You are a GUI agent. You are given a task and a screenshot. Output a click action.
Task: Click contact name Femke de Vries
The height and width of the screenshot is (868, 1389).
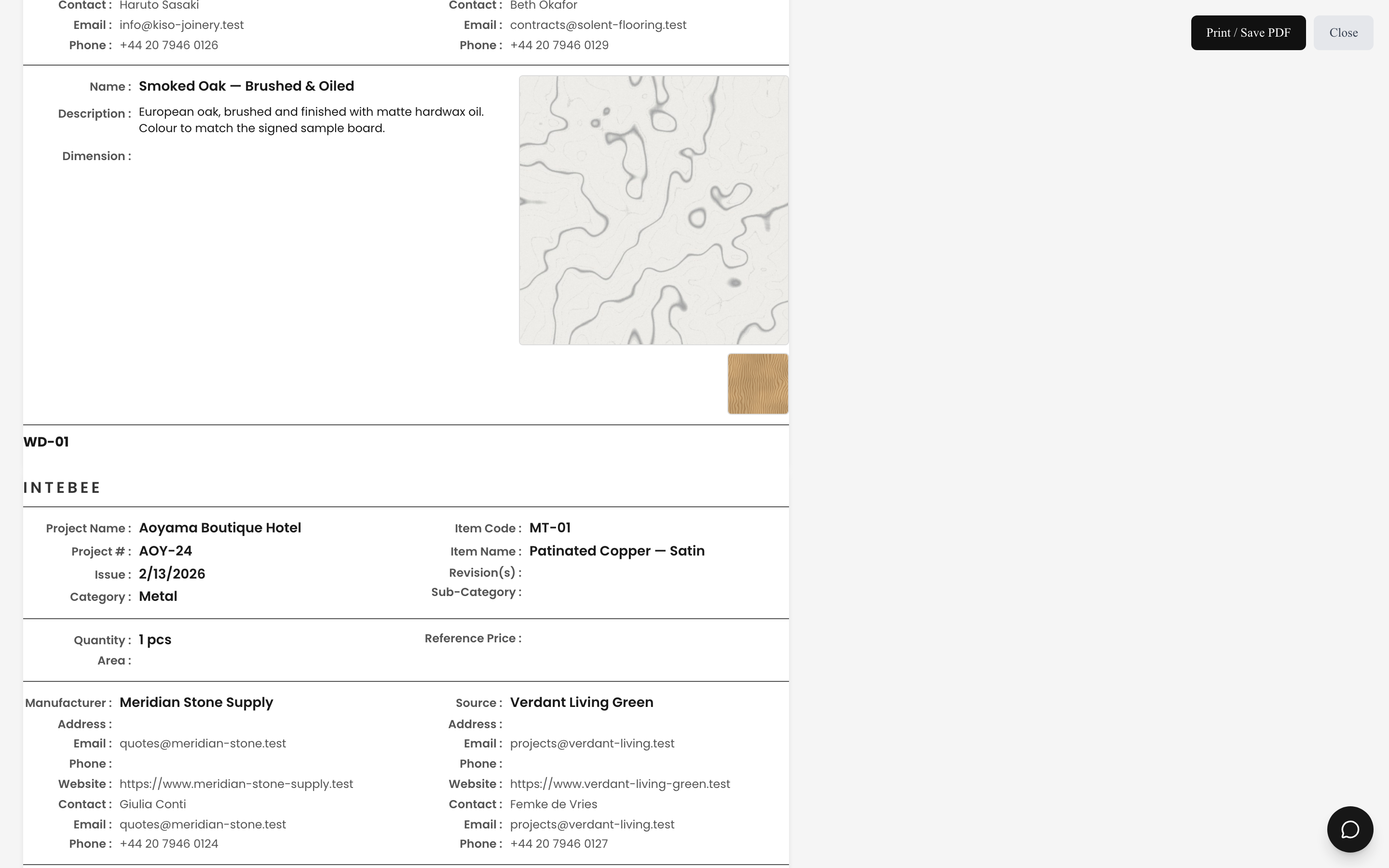553,804
